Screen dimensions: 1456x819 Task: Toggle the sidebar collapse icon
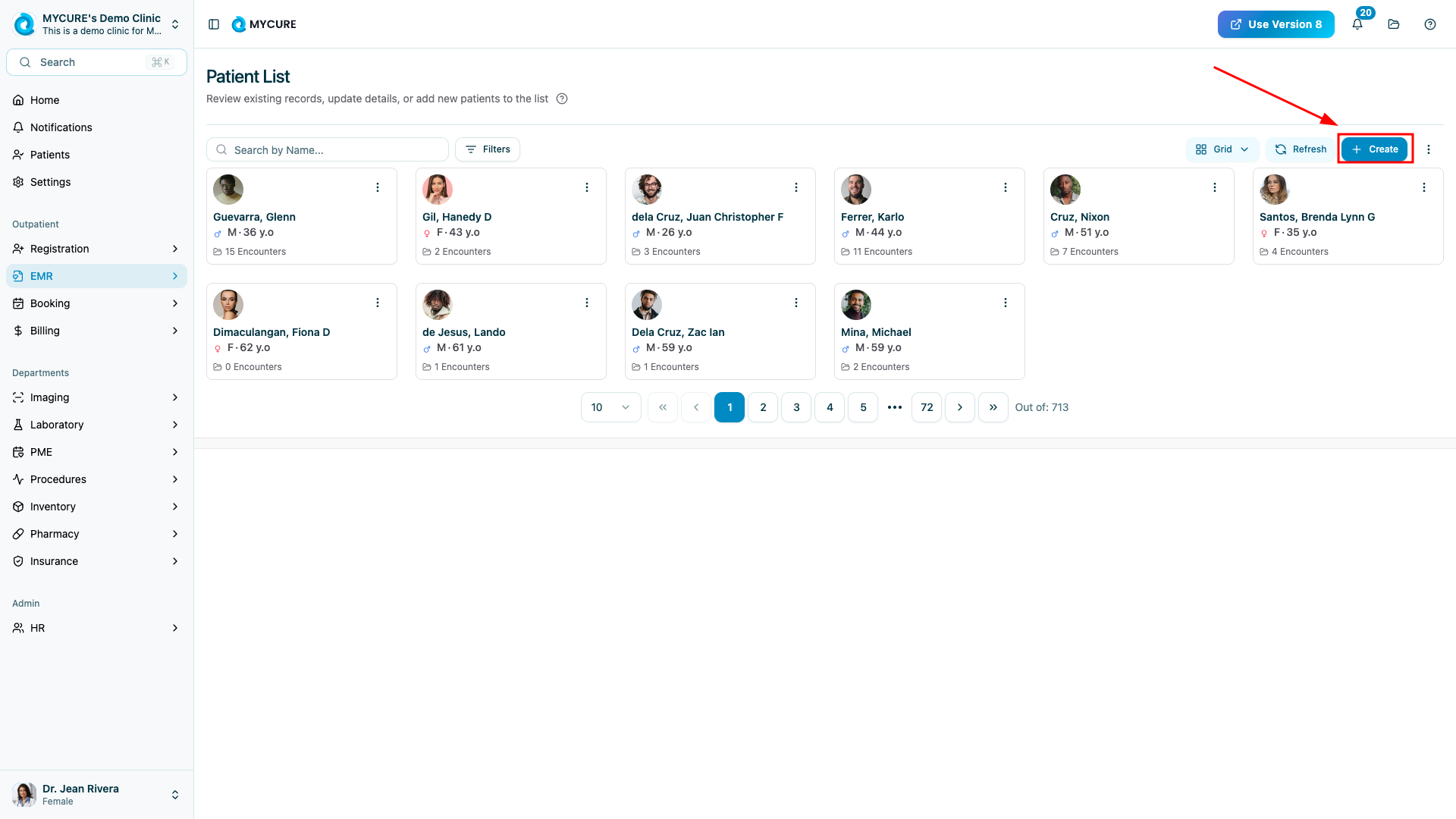pyautogui.click(x=214, y=24)
